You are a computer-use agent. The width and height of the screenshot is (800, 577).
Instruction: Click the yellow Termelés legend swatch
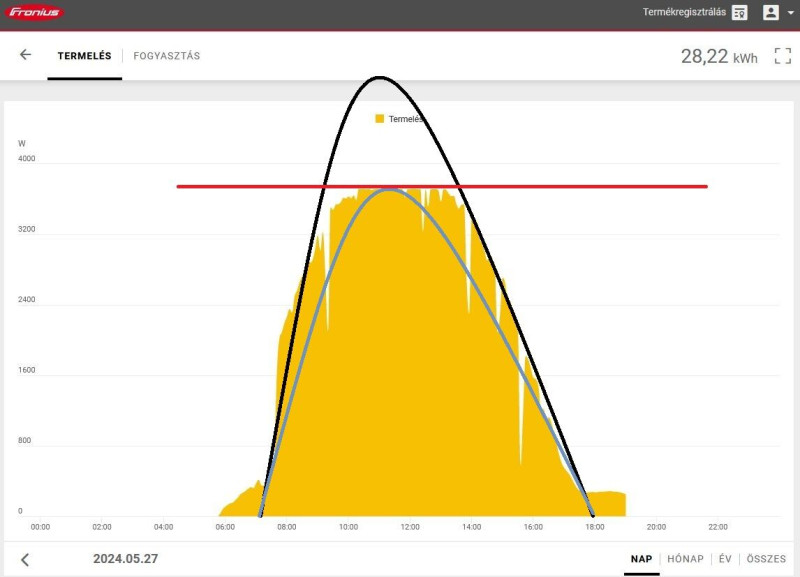pos(380,118)
